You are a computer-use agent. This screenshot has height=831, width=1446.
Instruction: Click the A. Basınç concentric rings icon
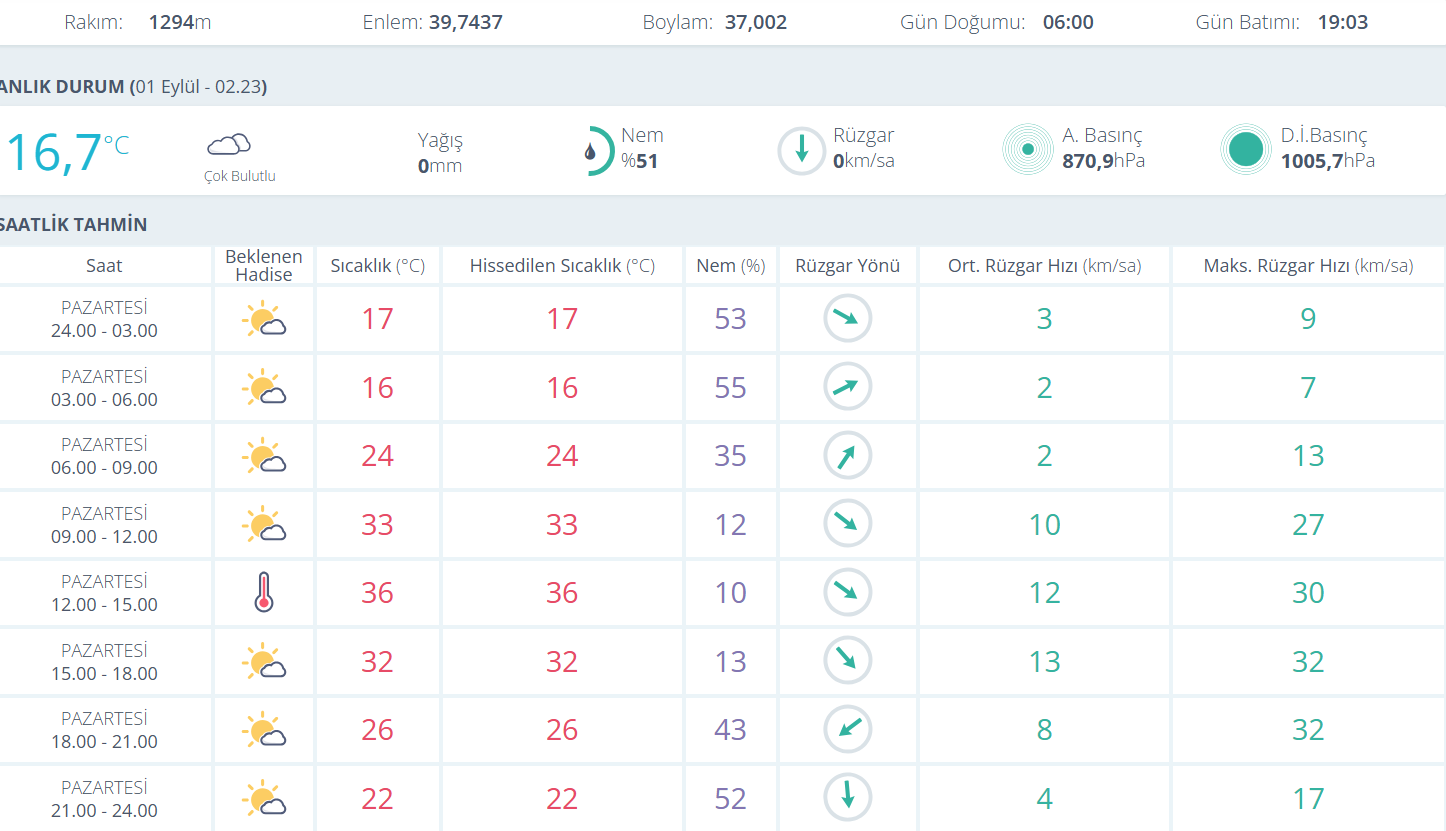(x=1027, y=150)
